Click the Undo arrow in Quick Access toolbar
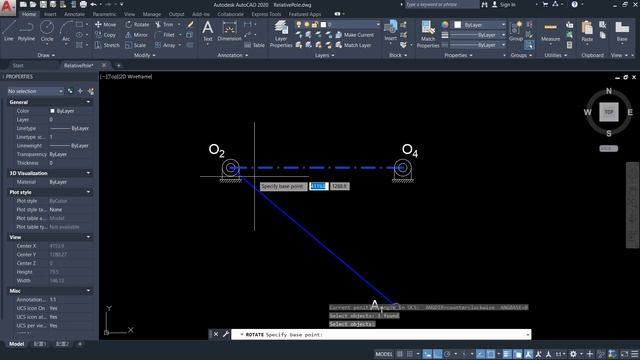The height and width of the screenshot is (360, 640). coord(93,4)
